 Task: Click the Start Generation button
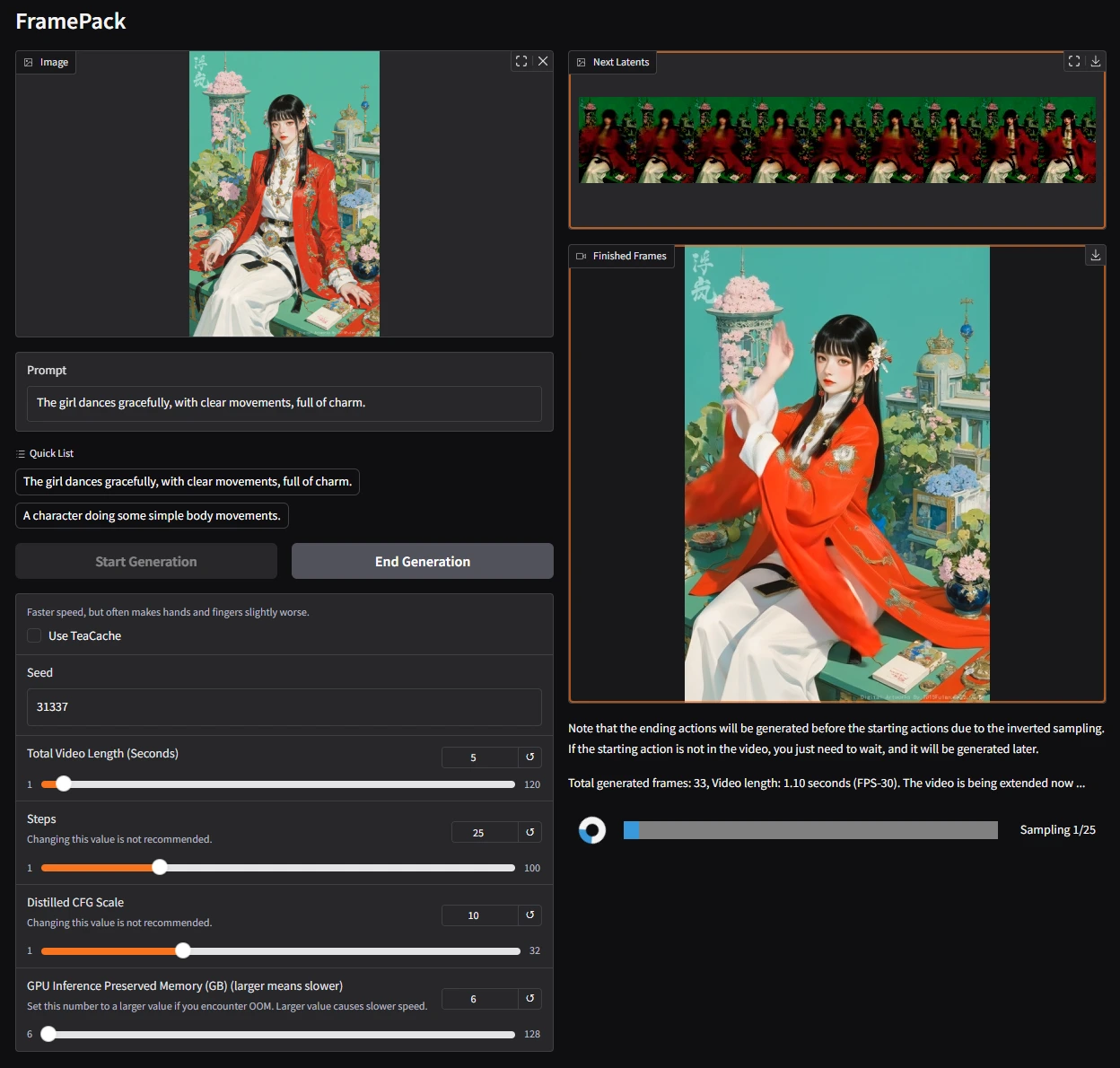tap(146, 561)
